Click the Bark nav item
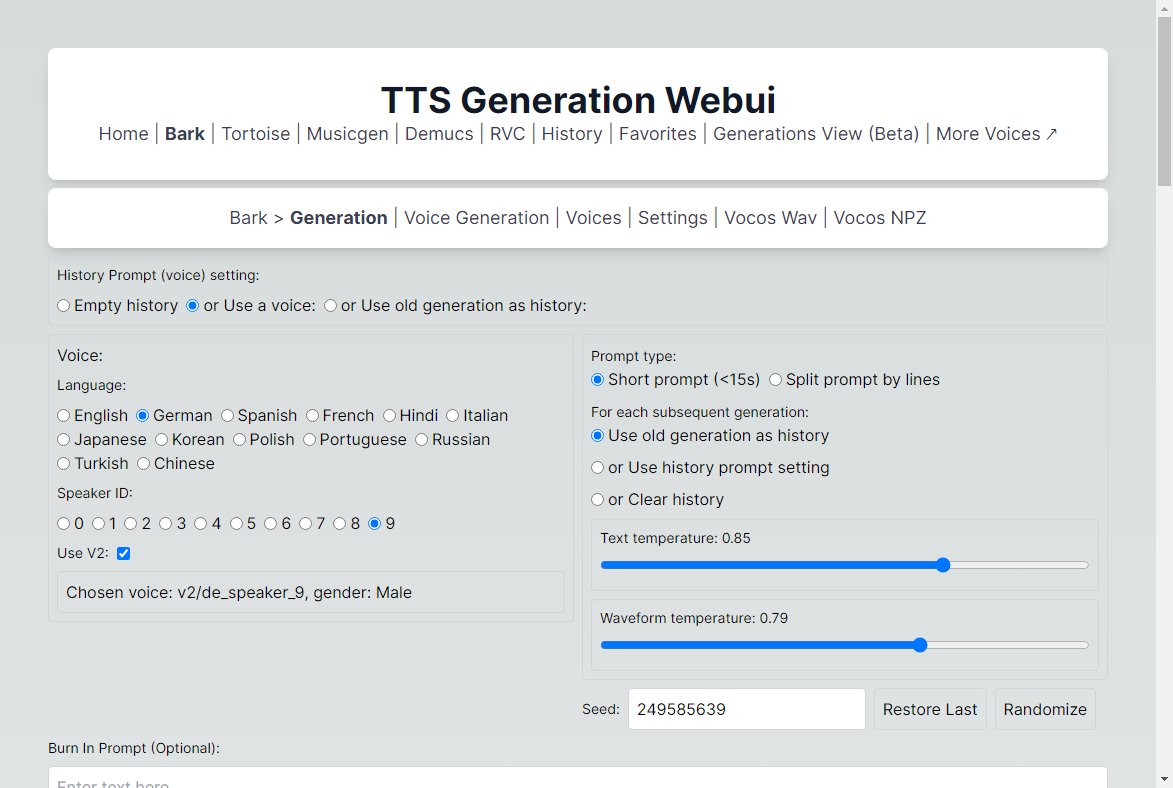This screenshot has height=788, width=1173. point(185,134)
